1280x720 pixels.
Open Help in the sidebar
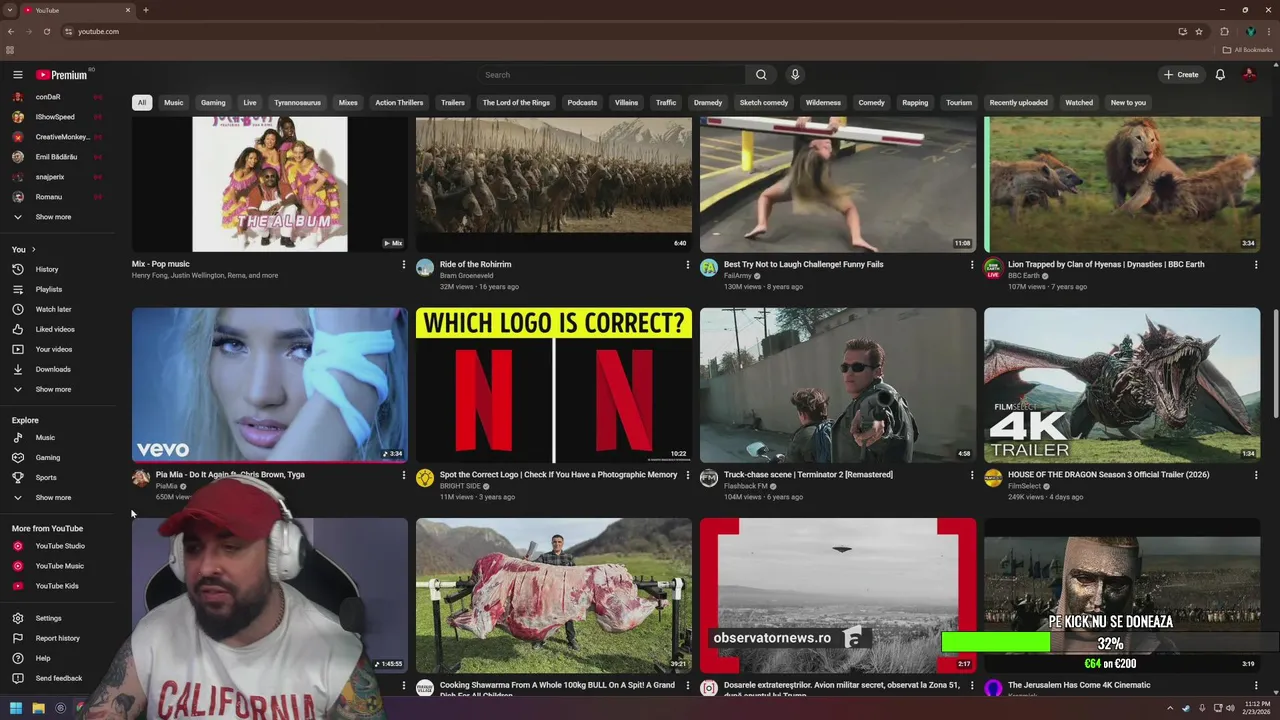click(43, 658)
